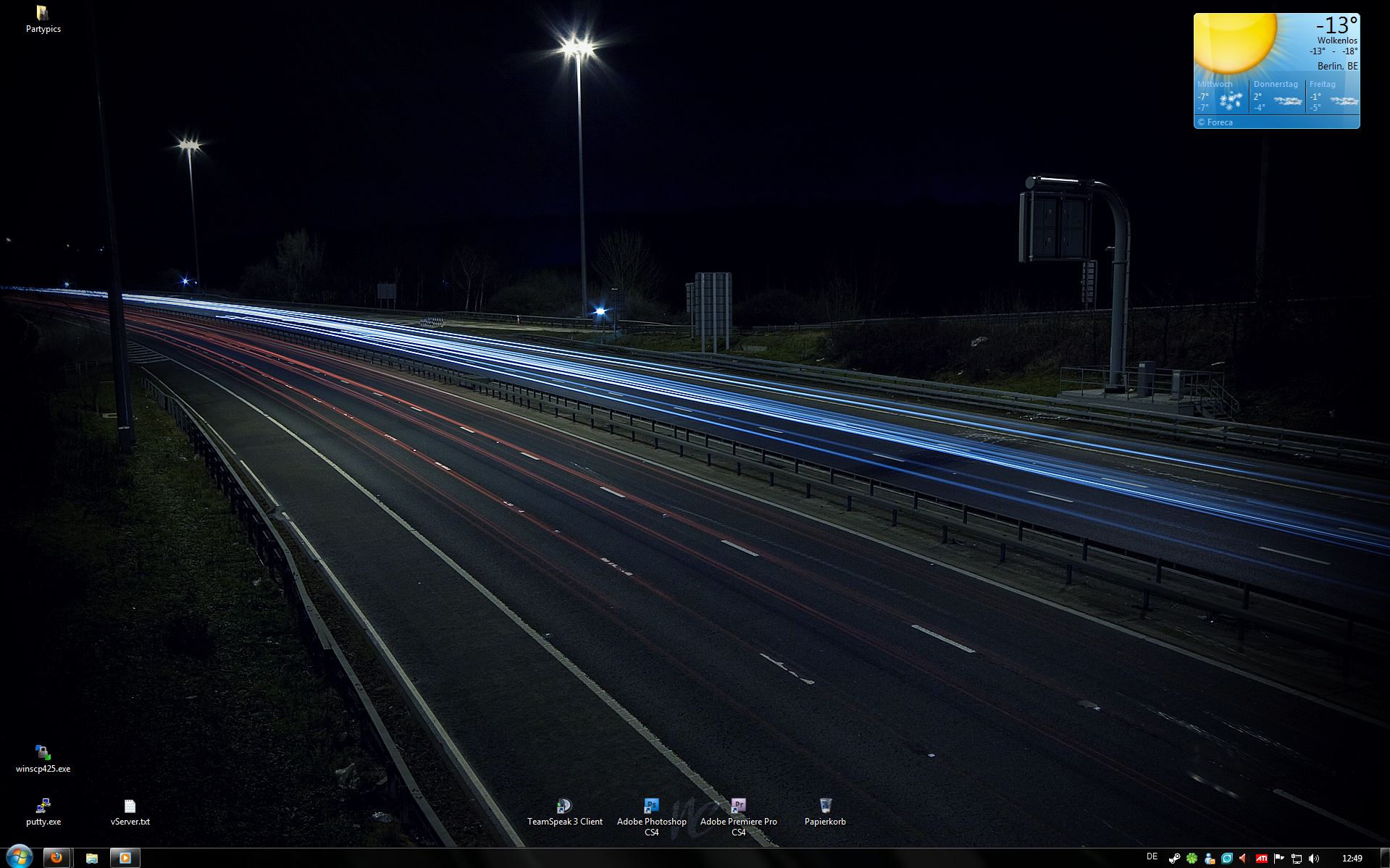Open Windows Media Player taskbar button
The height and width of the screenshot is (868, 1390).
coord(125,858)
